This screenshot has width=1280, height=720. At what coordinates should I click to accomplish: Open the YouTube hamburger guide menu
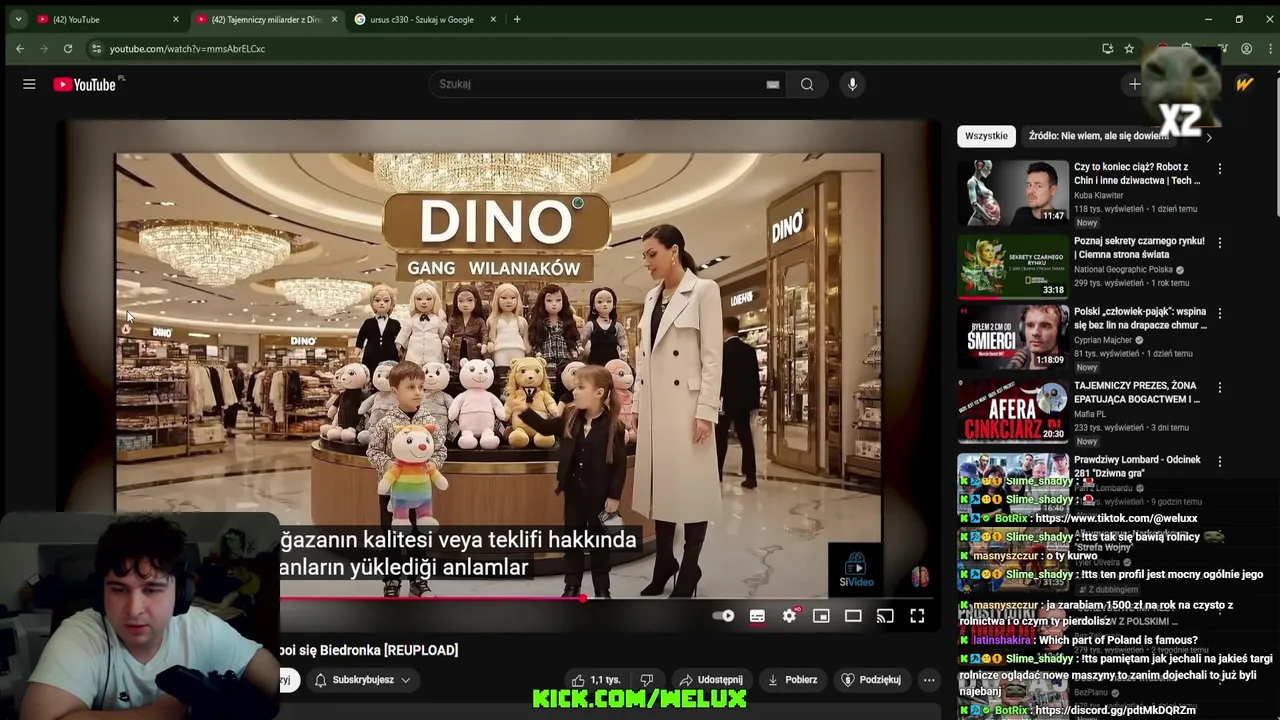click(x=29, y=85)
